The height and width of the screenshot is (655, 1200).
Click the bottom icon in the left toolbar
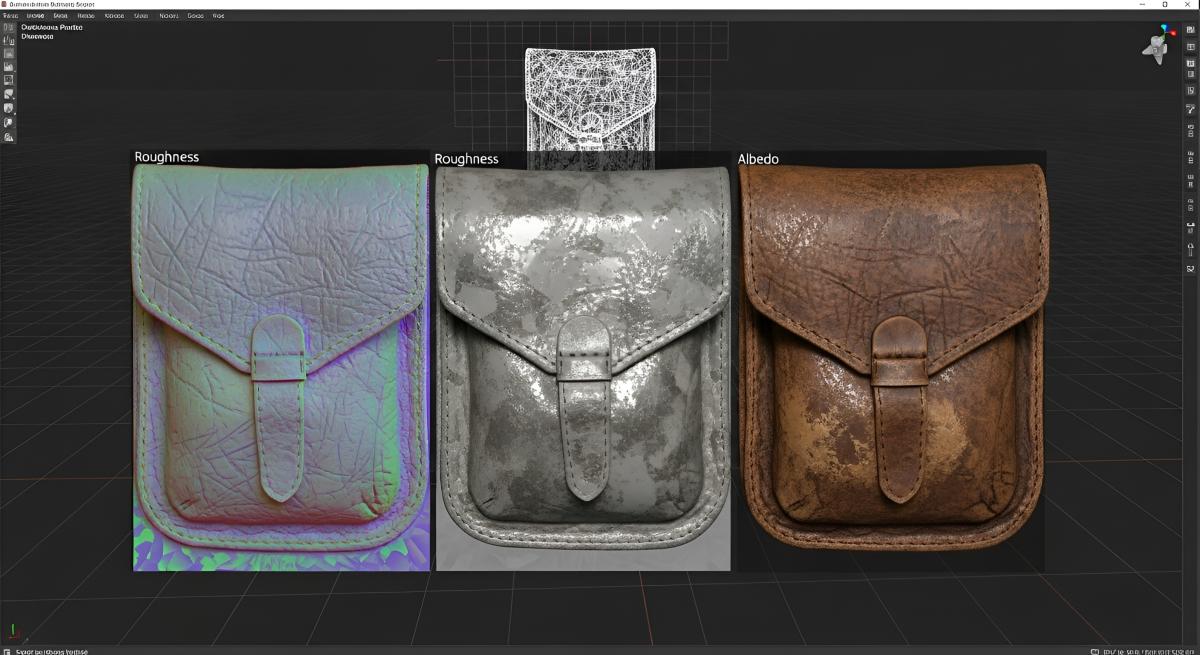[9, 136]
